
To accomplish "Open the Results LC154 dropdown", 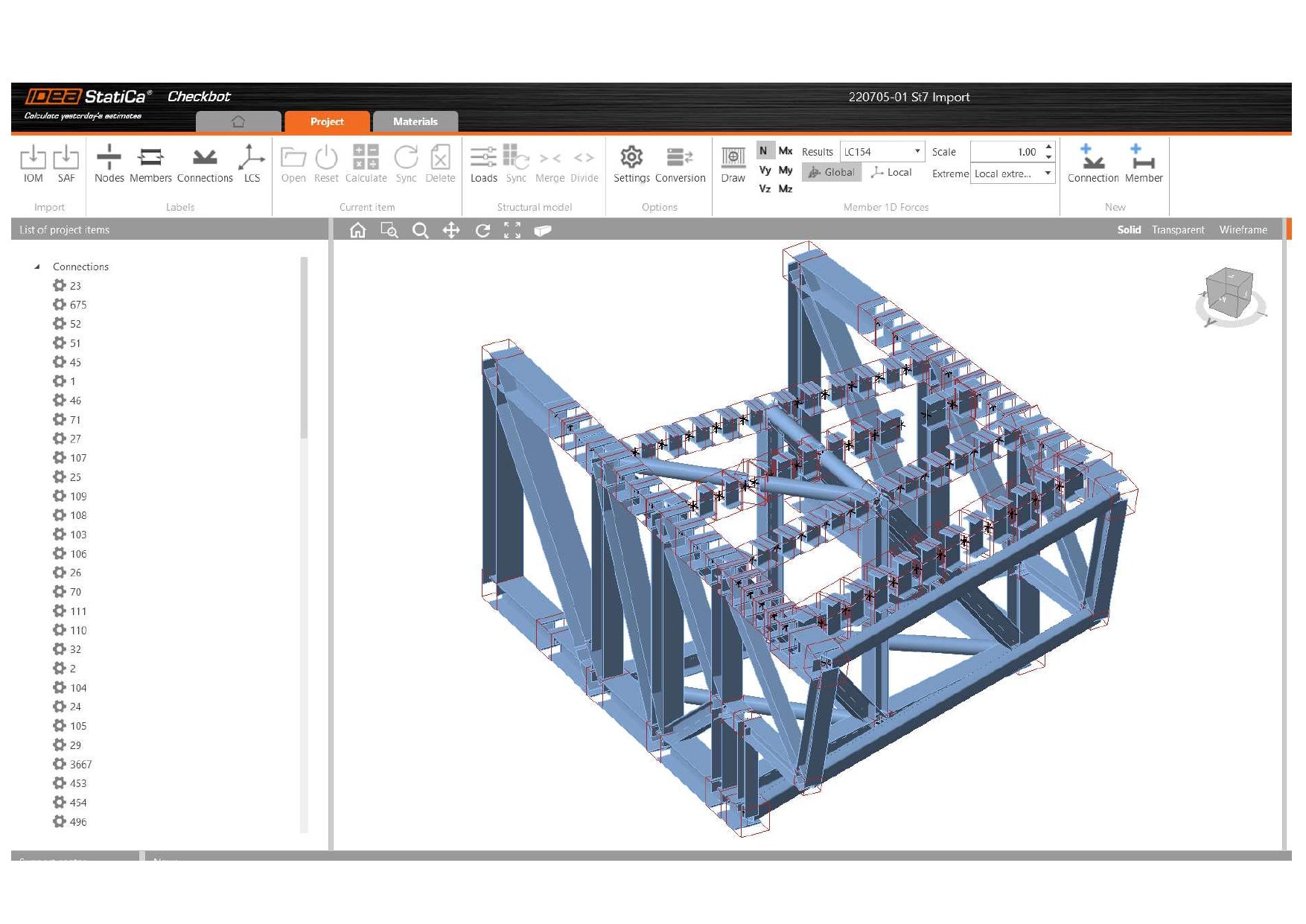I will pyautogui.click(x=882, y=152).
